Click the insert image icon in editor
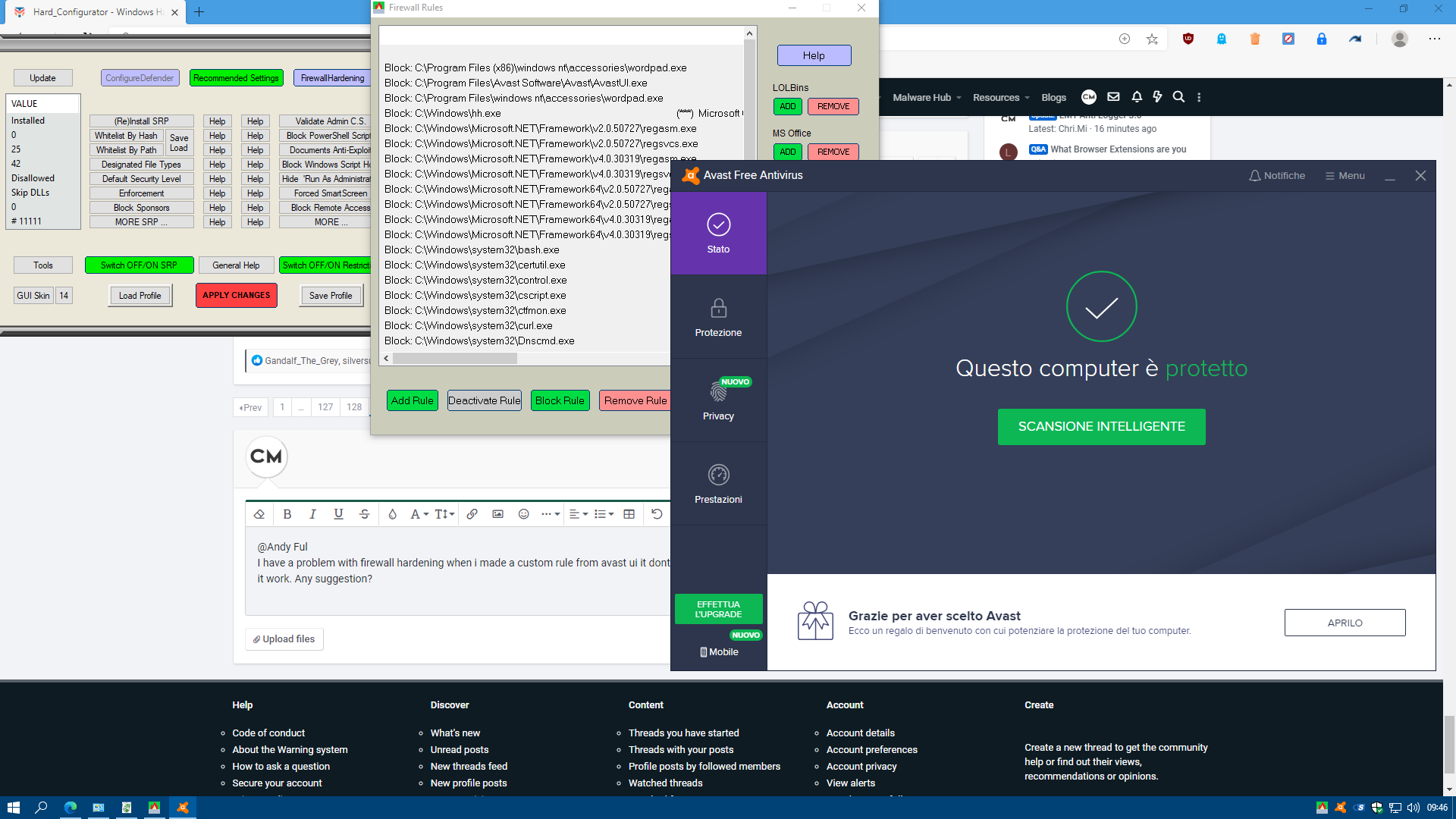Viewport: 1456px width, 819px height. (x=497, y=514)
